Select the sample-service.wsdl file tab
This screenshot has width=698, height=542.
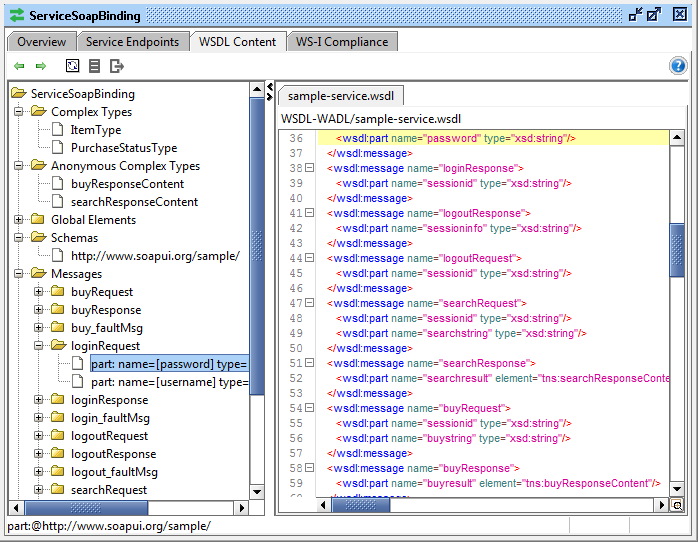[340, 96]
